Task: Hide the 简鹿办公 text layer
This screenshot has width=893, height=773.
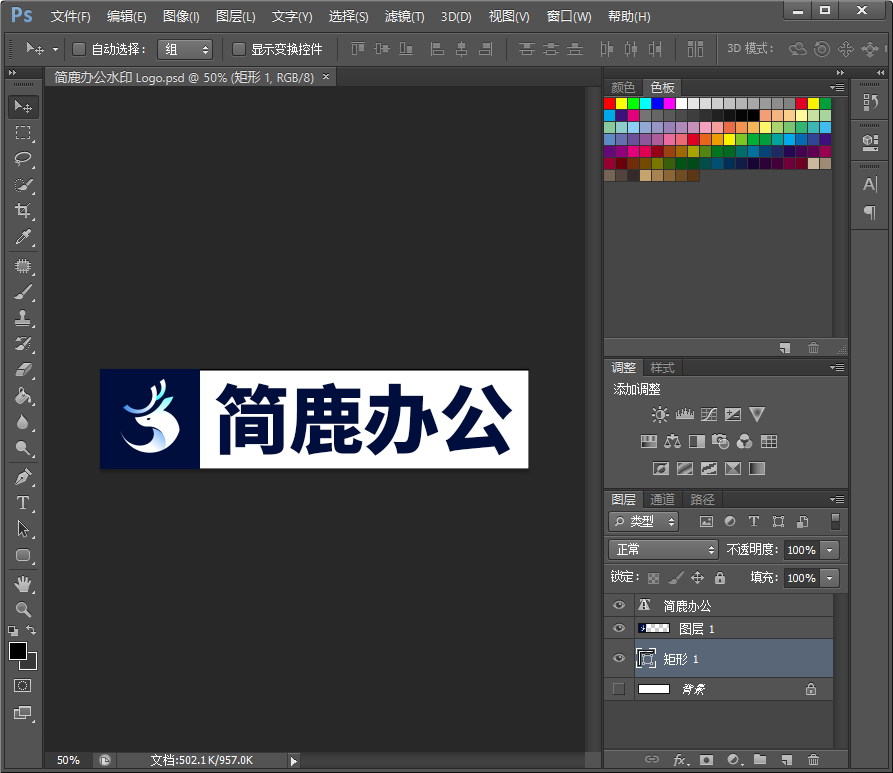Action: (618, 604)
